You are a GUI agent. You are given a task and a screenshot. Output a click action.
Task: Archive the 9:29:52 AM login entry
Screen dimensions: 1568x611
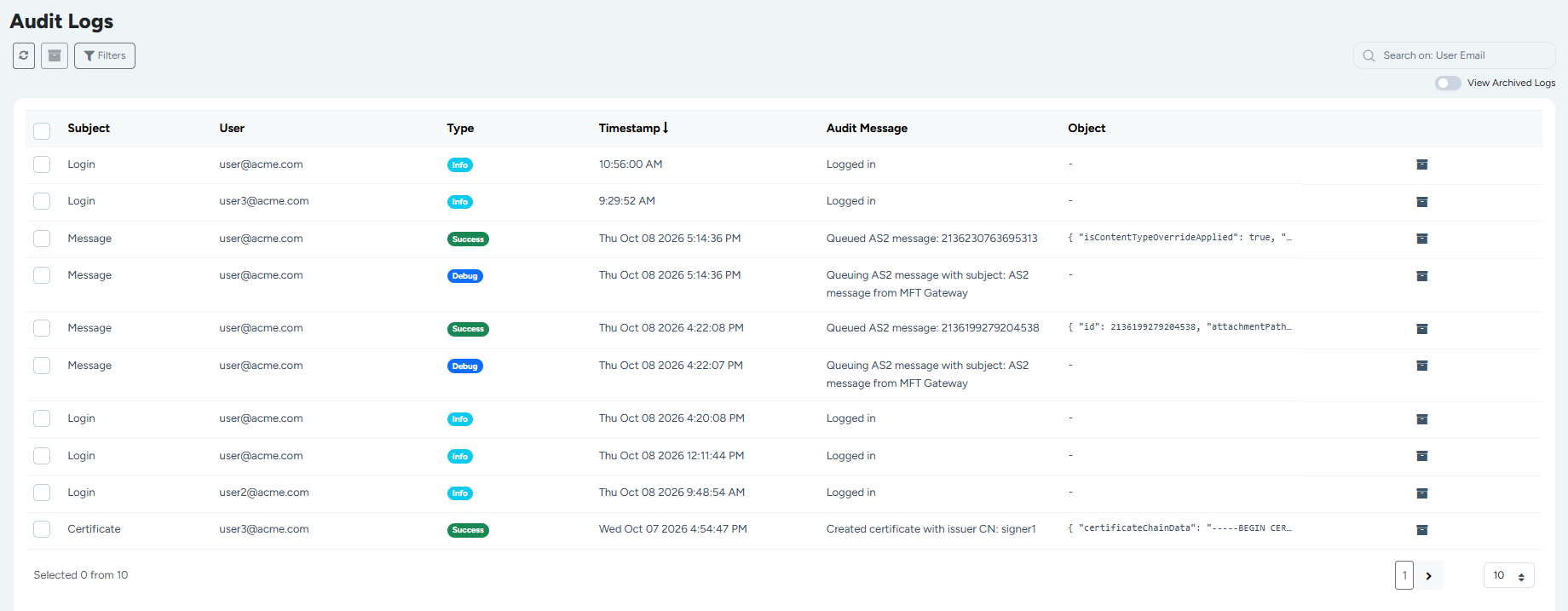click(x=1422, y=202)
